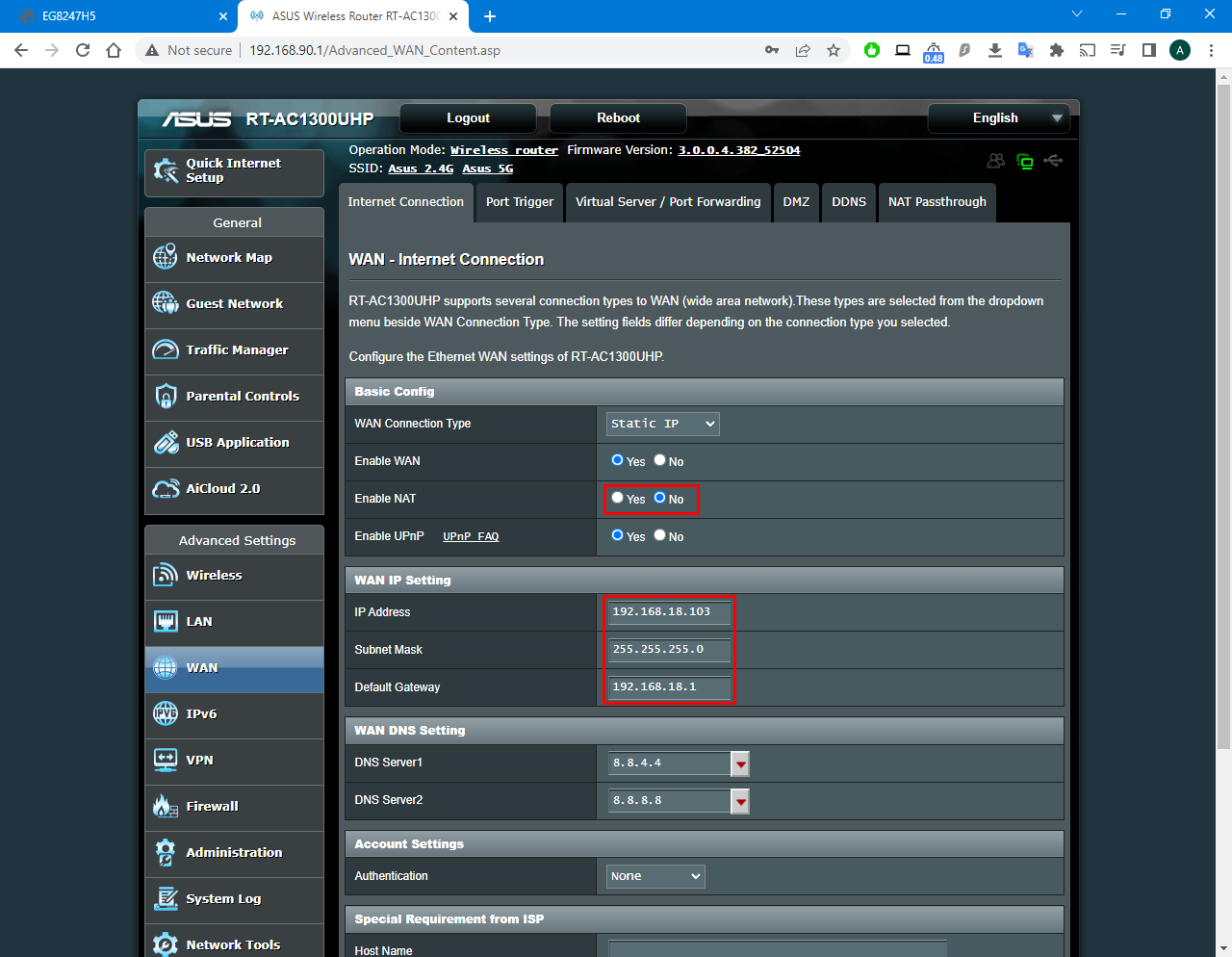Viewport: 1232px width, 957px height.
Task: Click the DNS Server1 input field
Action: [x=670, y=763]
